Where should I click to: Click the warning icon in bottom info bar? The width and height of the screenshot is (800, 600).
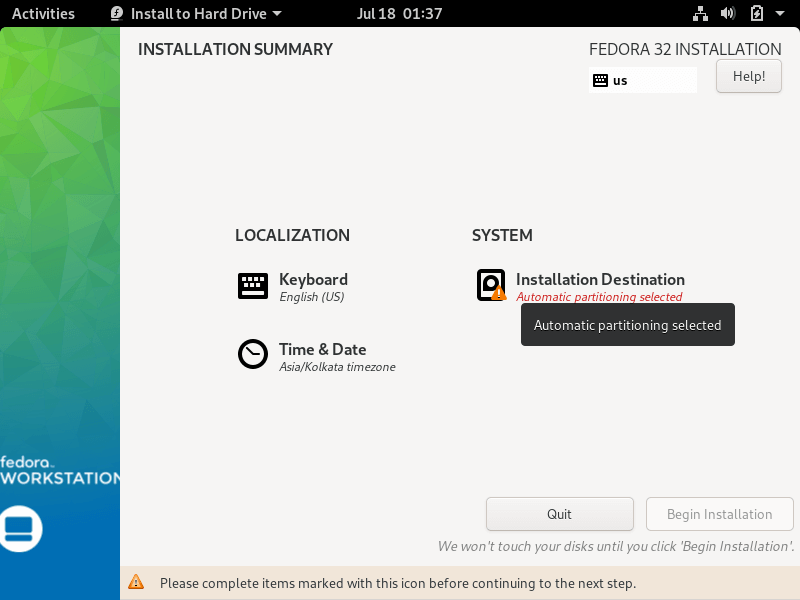point(136,582)
